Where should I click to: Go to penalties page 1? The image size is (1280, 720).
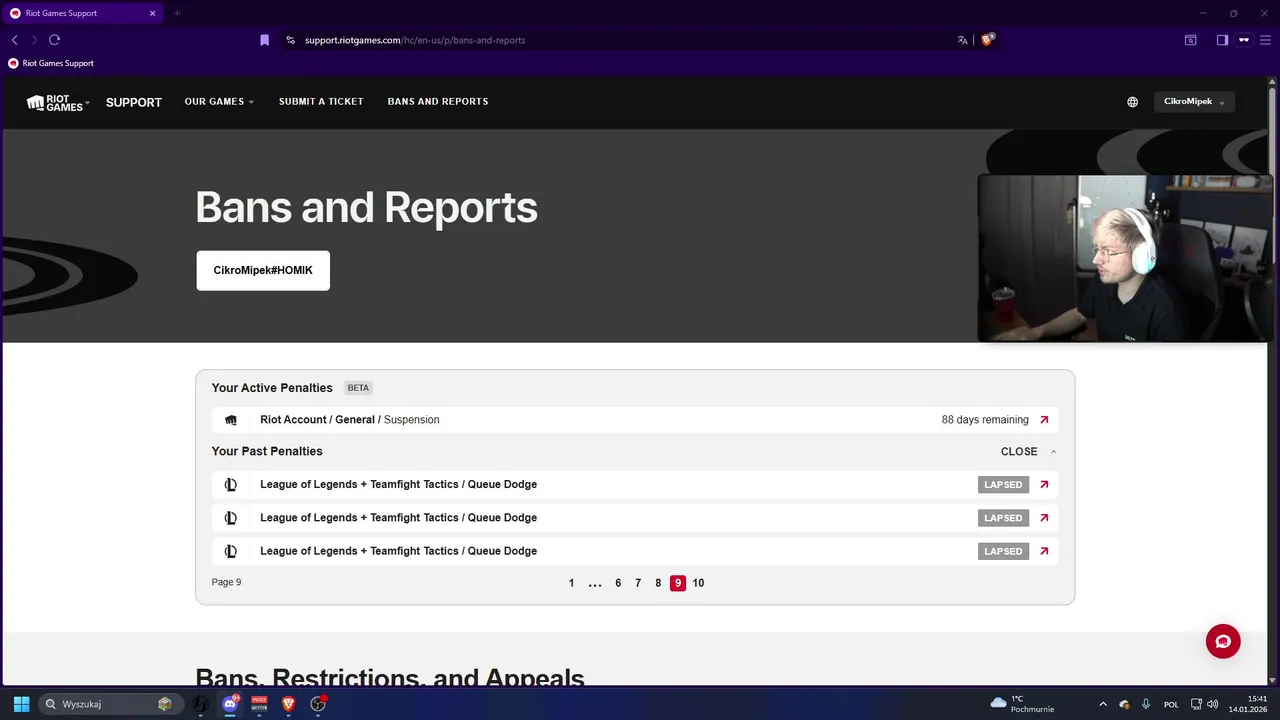(x=571, y=583)
